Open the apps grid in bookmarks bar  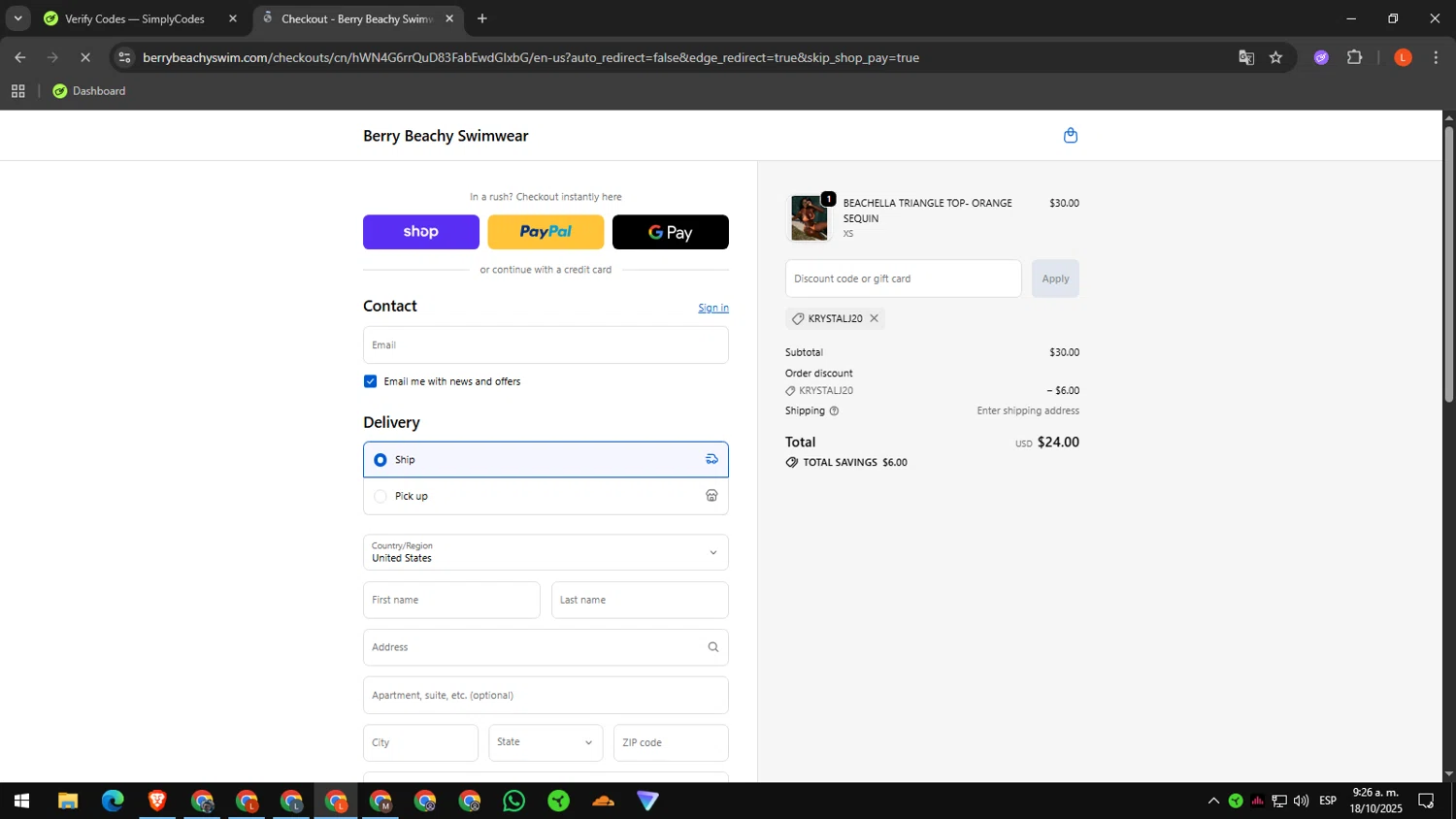(x=17, y=91)
